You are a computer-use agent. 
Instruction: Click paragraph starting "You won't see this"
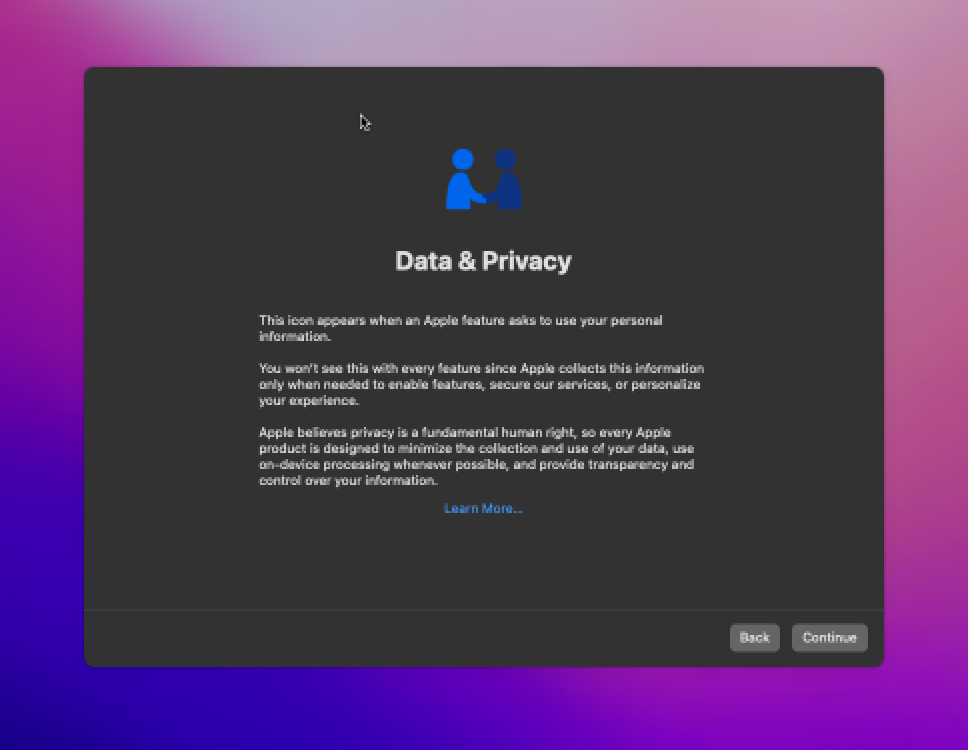click(482, 385)
